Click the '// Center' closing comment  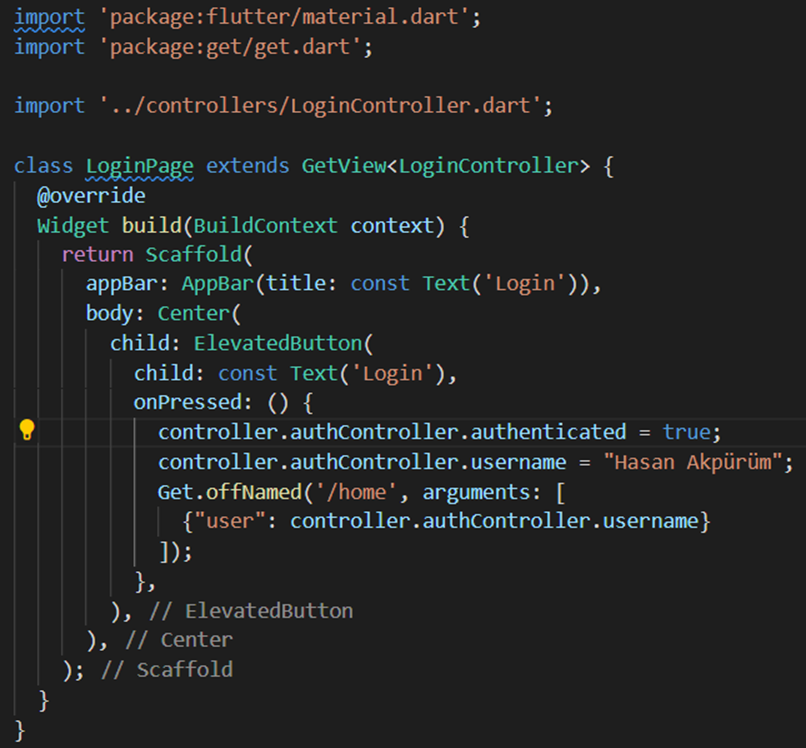point(179,640)
